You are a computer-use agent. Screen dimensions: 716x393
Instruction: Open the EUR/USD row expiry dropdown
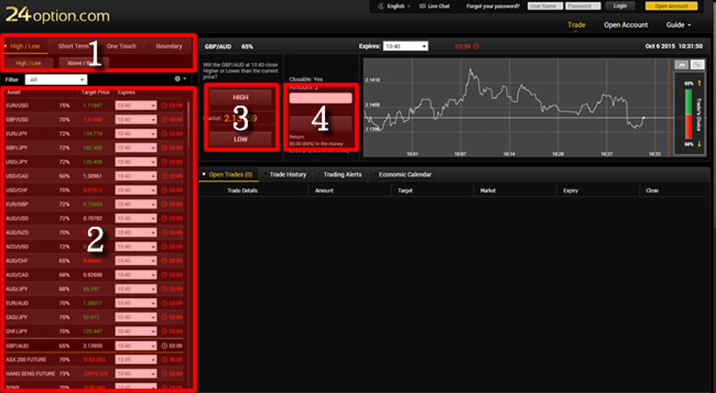136,105
